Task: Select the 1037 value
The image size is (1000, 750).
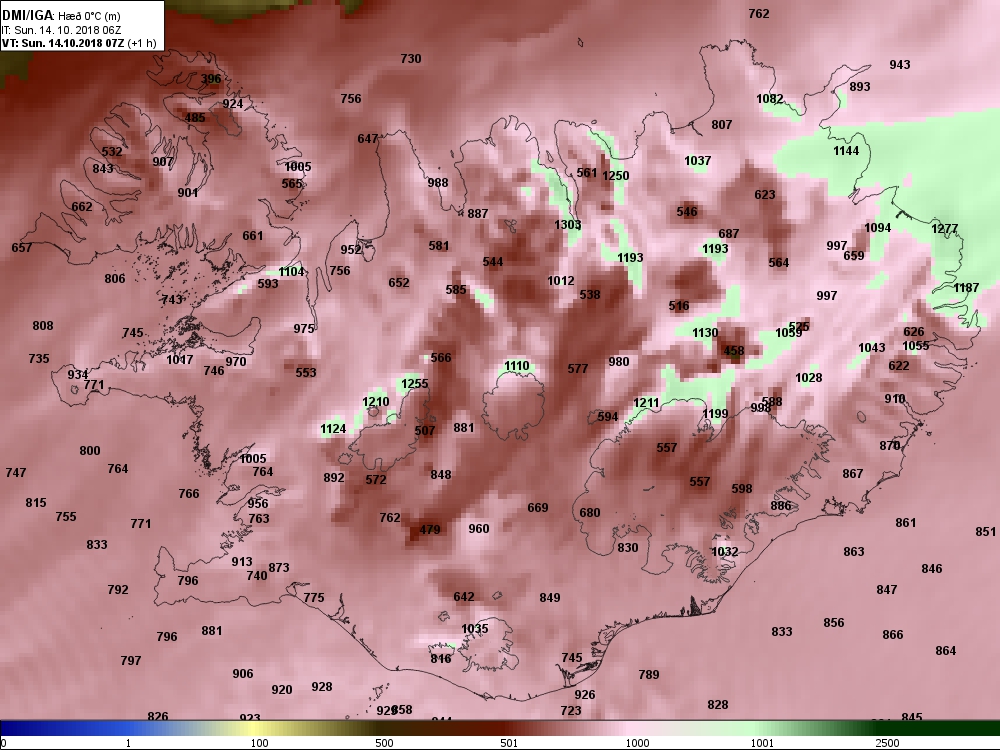Action: pos(697,161)
